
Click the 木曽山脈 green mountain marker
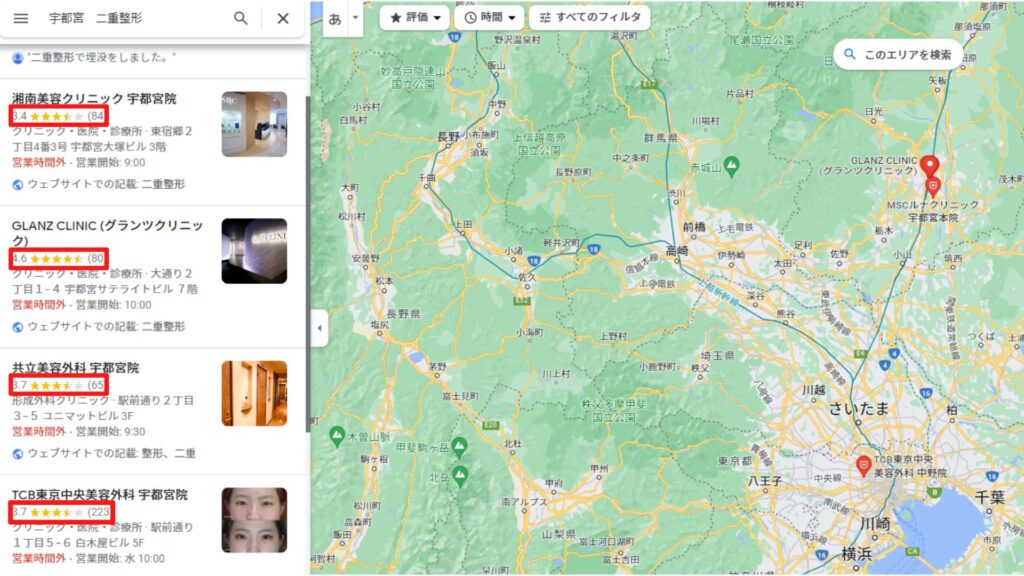click(337, 436)
